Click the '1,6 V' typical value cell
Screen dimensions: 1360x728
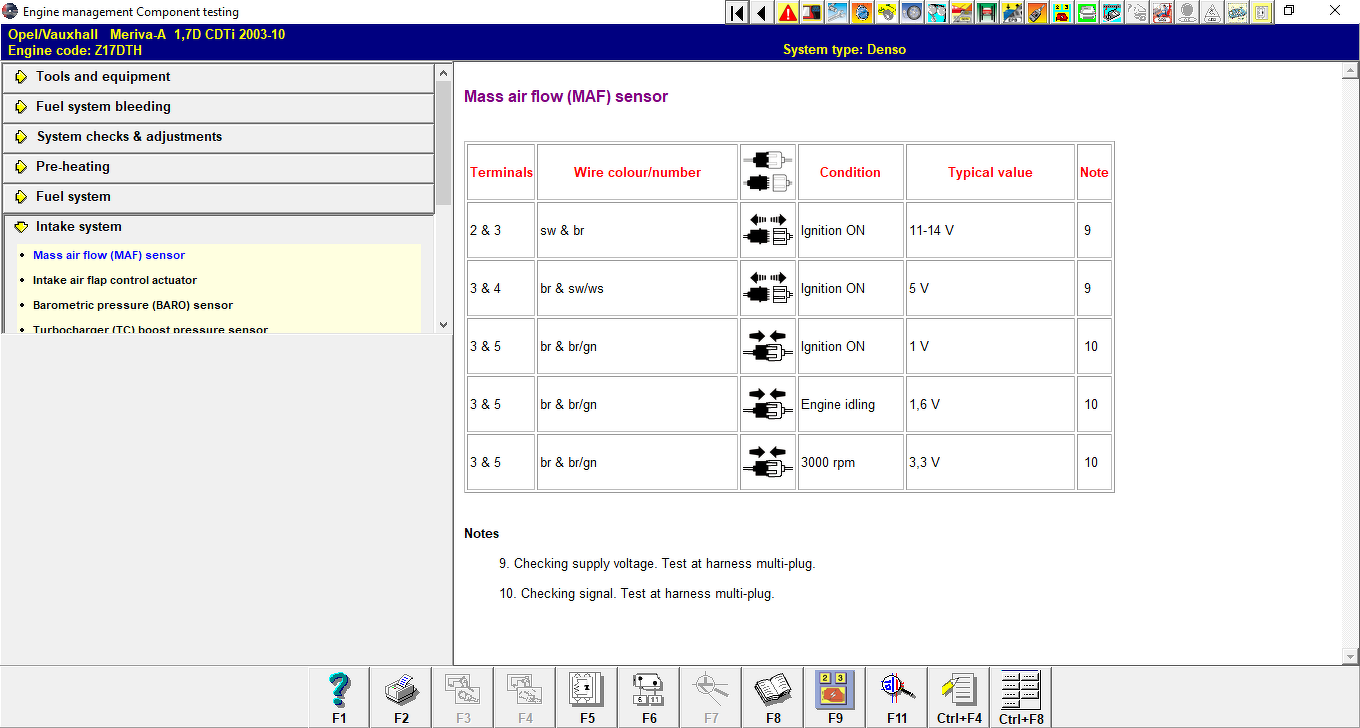[990, 404]
